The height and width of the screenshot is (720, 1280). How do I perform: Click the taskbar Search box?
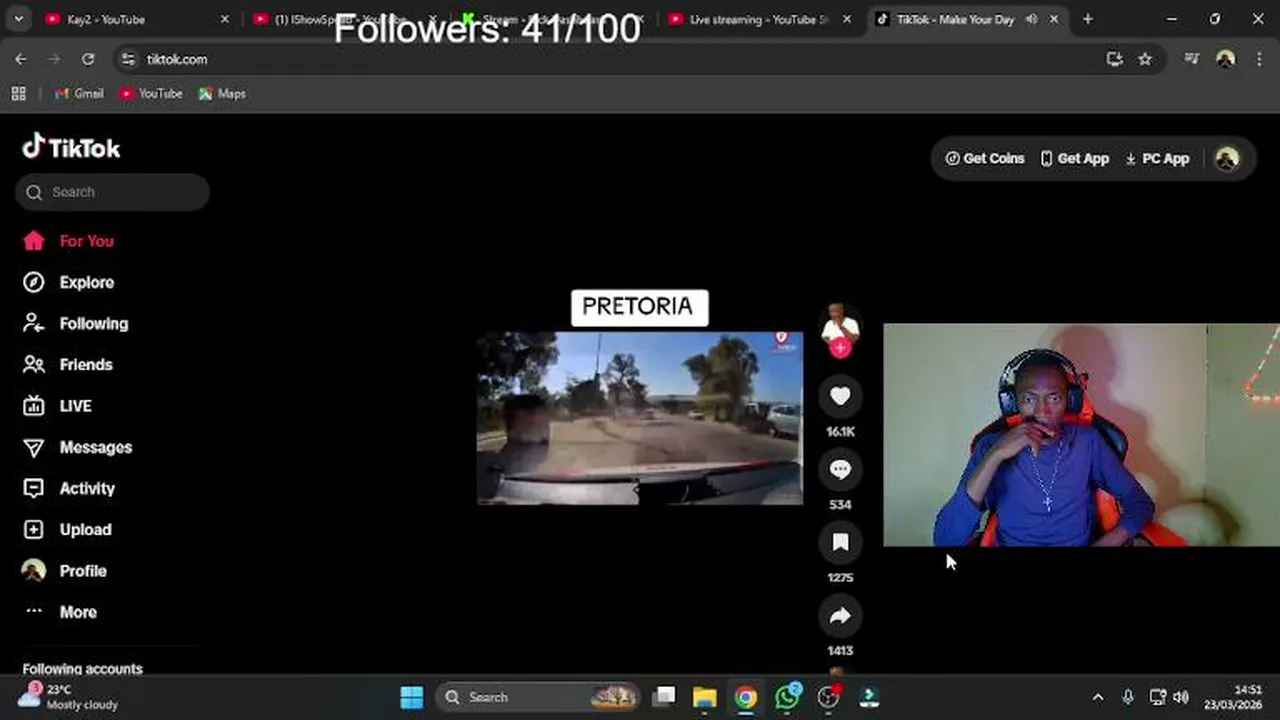point(539,697)
